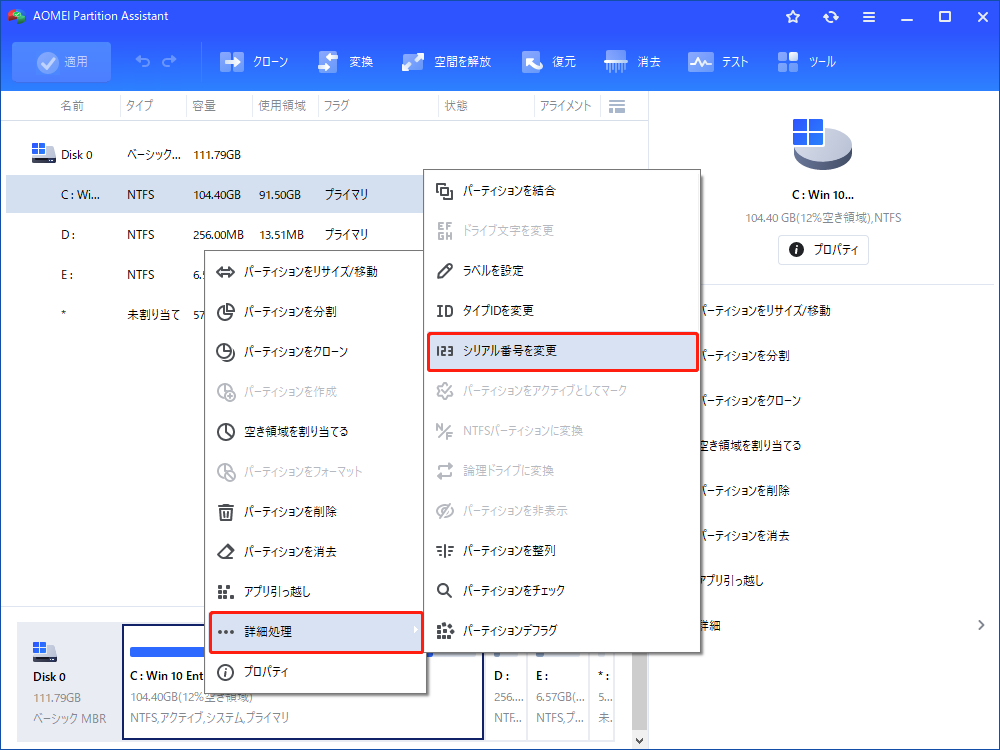Expand Advanced (詳細処理) in context menu
1000x750 pixels.
click(316, 632)
